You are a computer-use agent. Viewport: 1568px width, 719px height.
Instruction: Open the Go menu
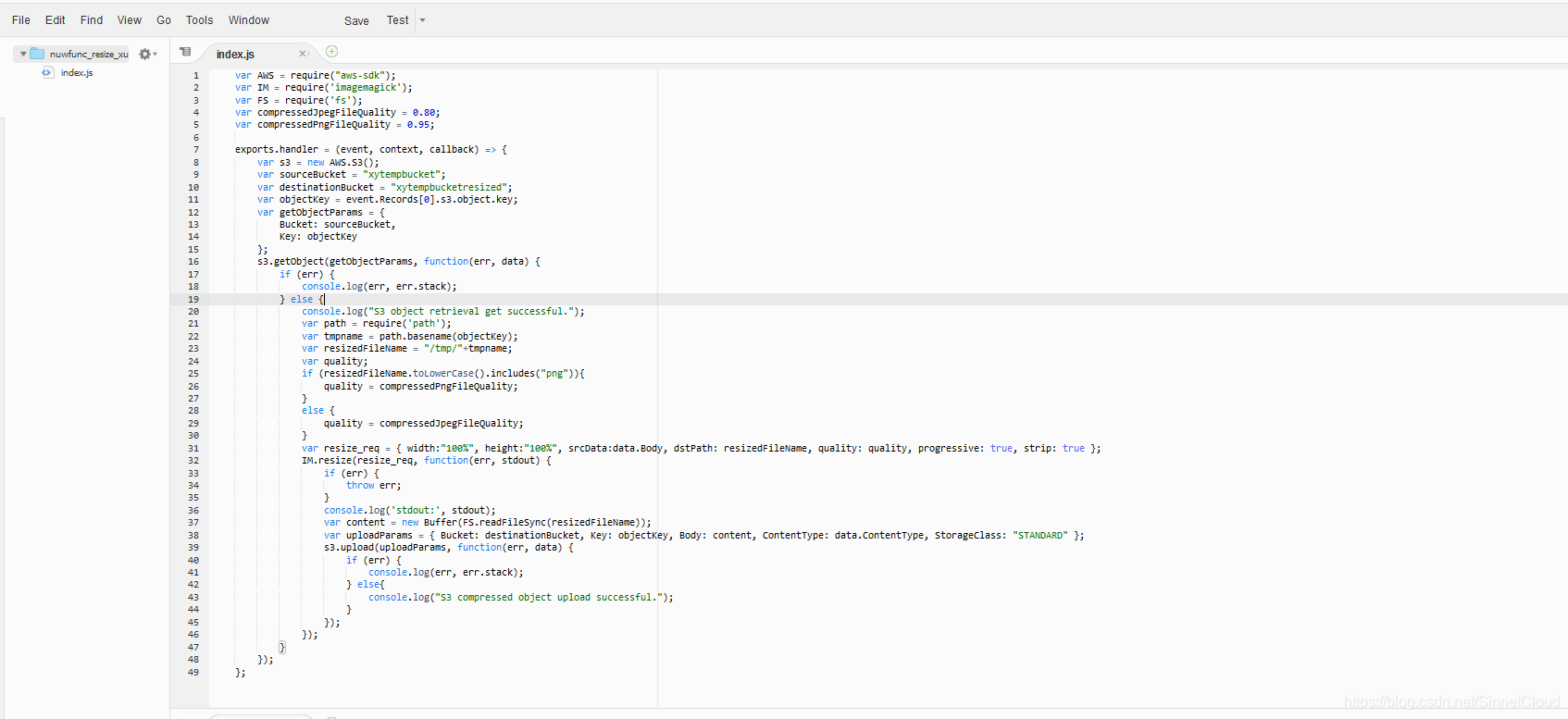click(x=164, y=20)
